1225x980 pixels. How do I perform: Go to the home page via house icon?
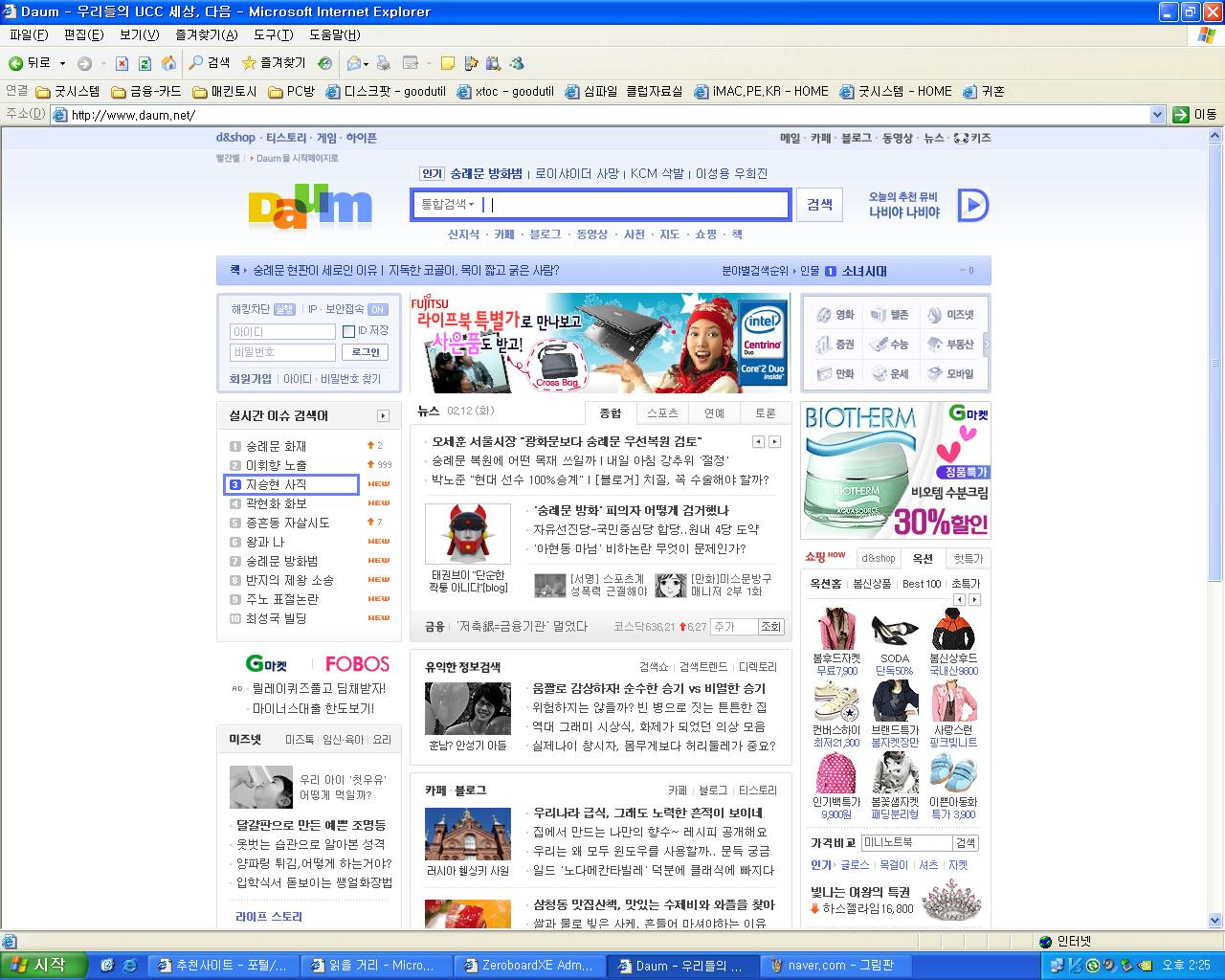tap(168, 63)
